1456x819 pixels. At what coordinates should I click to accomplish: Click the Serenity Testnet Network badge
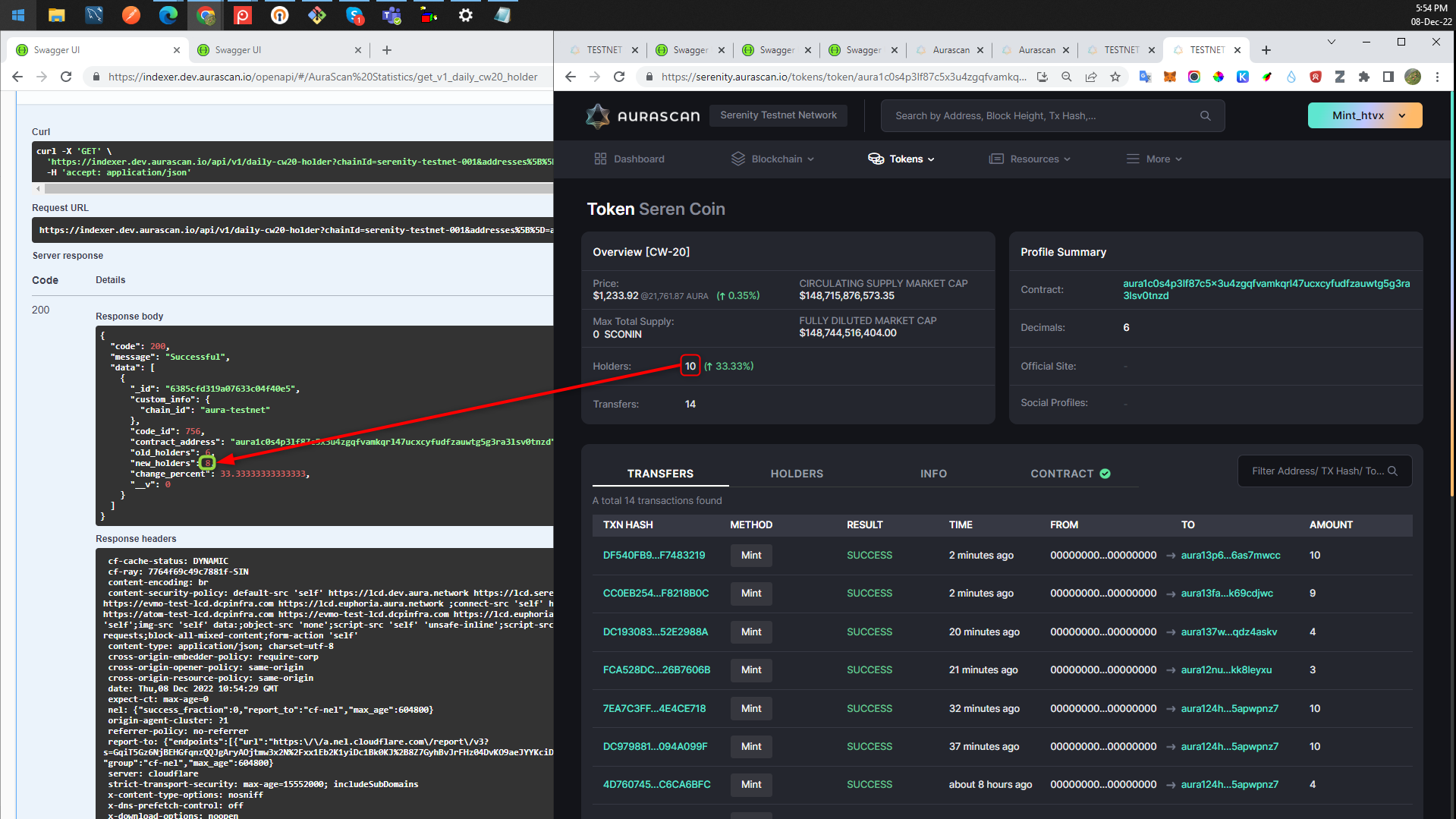(778, 115)
